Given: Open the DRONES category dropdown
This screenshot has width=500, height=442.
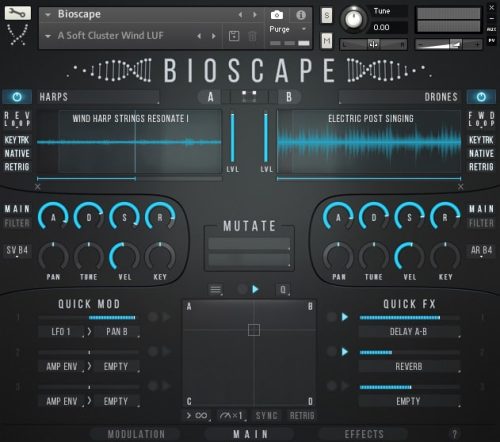Looking at the screenshot, I should (400, 97).
